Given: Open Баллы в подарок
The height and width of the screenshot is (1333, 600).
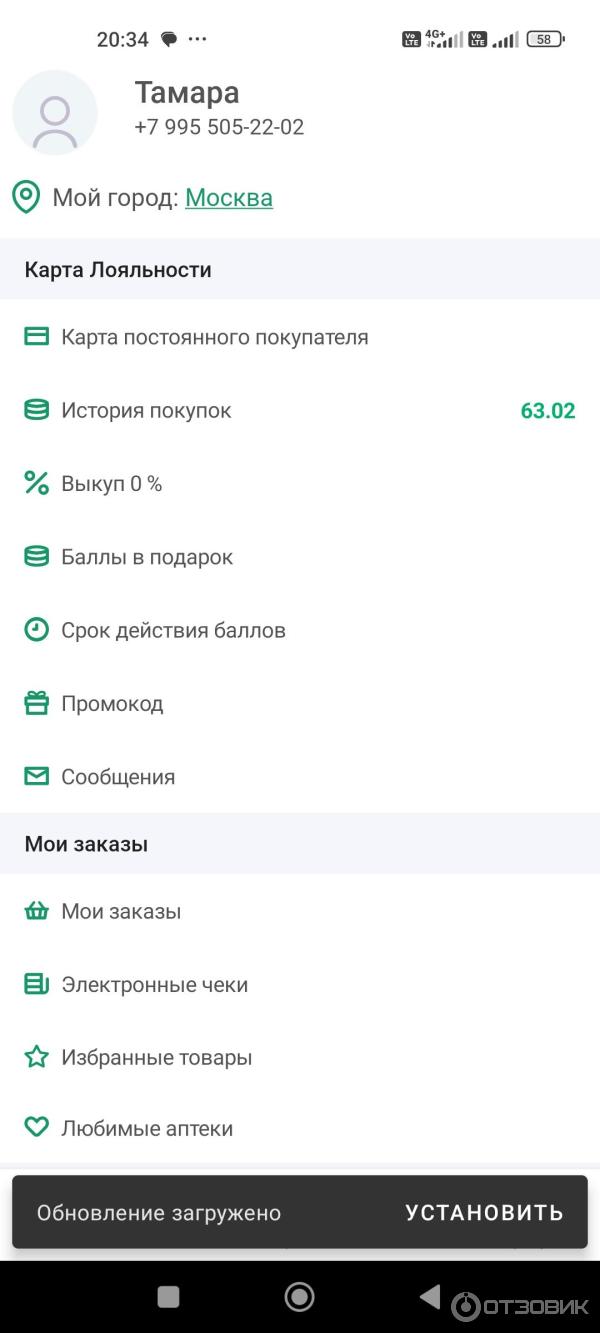Looking at the screenshot, I should tap(147, 557).
